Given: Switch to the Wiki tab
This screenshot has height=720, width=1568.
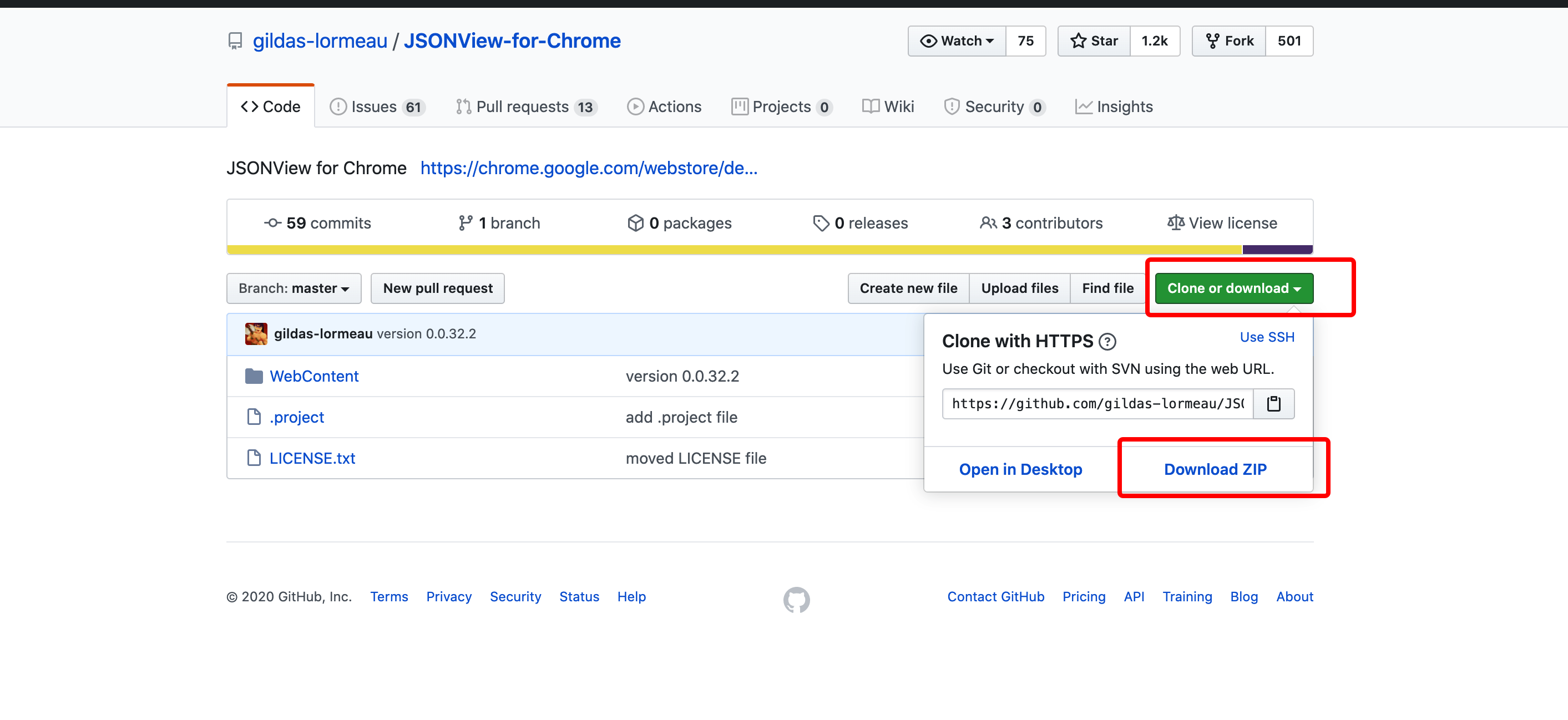Looking at the screenshot, I should pyautogui.click(x=888, y=107).
